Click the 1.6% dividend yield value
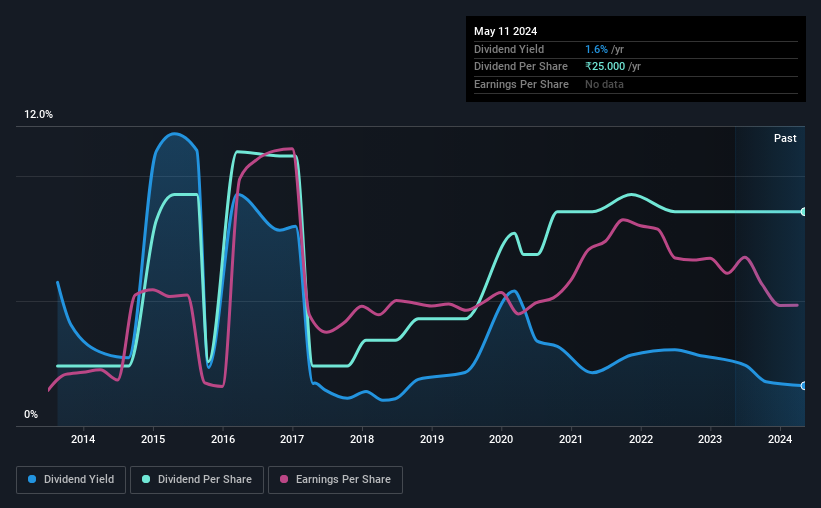This screenshot has height=508, width=821. click(596, 49)
